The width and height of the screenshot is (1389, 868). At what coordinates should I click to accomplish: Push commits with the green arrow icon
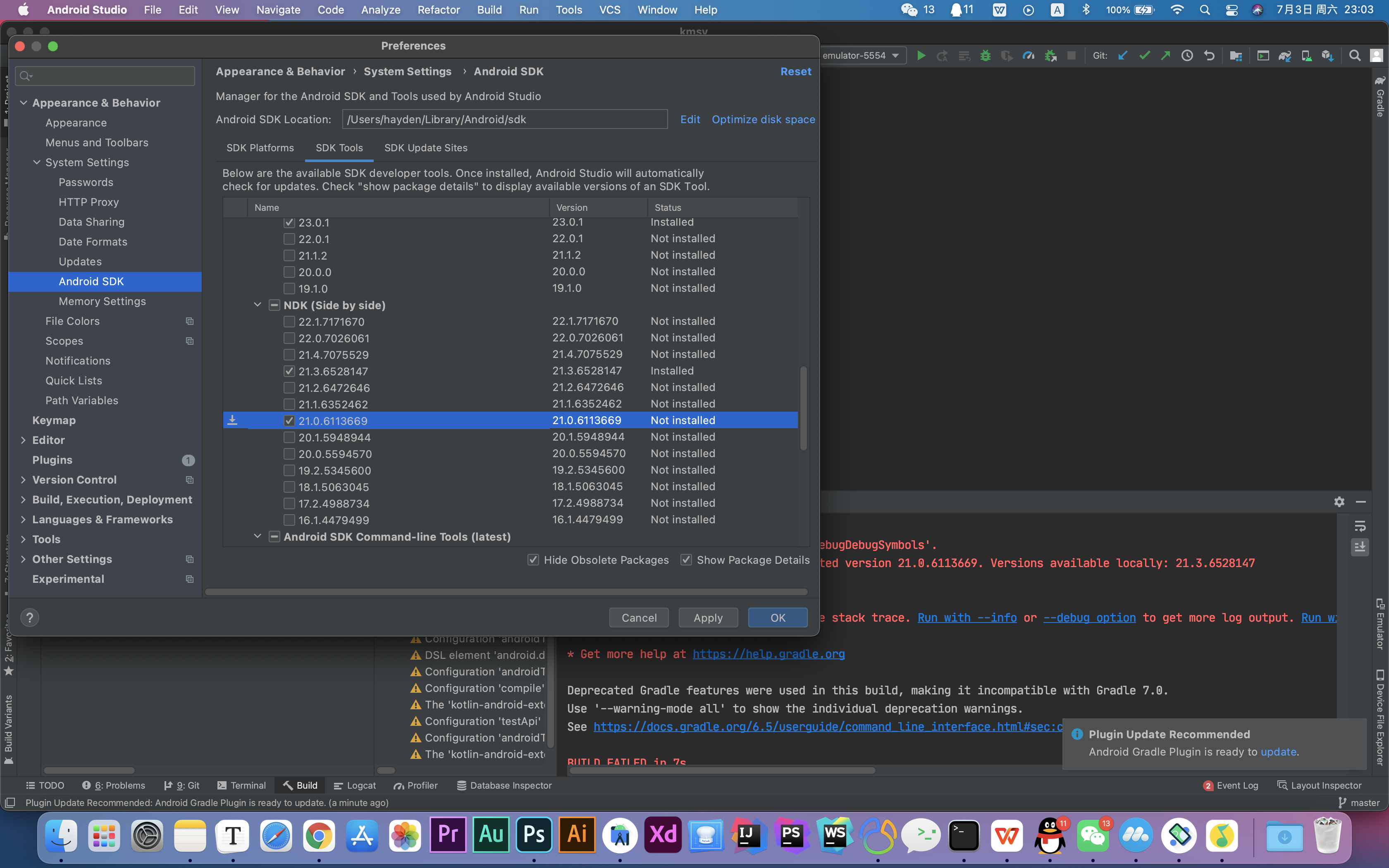[1166, 55]
